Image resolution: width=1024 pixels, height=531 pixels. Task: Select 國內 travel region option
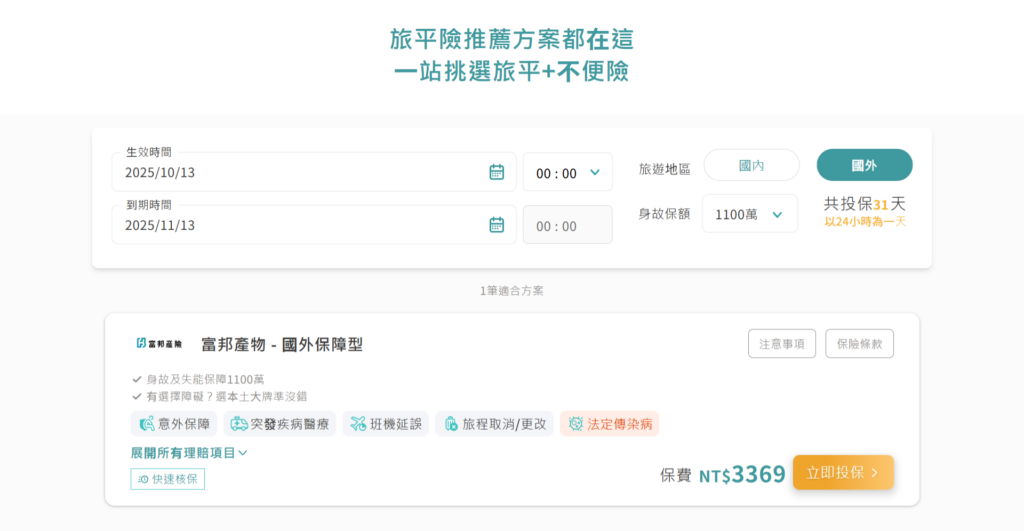pyautogui.click(x=751, y=165)
